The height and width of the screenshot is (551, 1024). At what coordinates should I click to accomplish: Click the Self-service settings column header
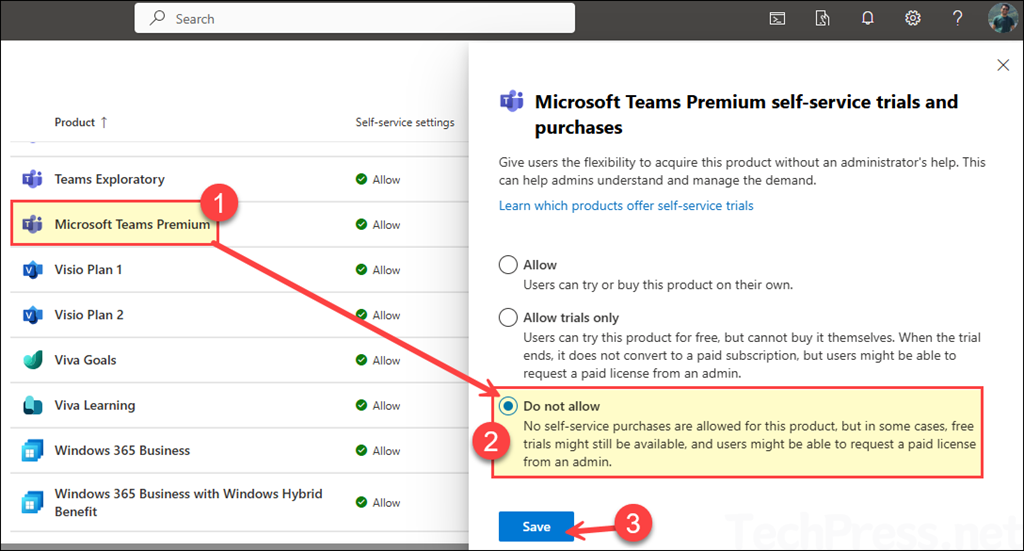click(x=404, y=122)
